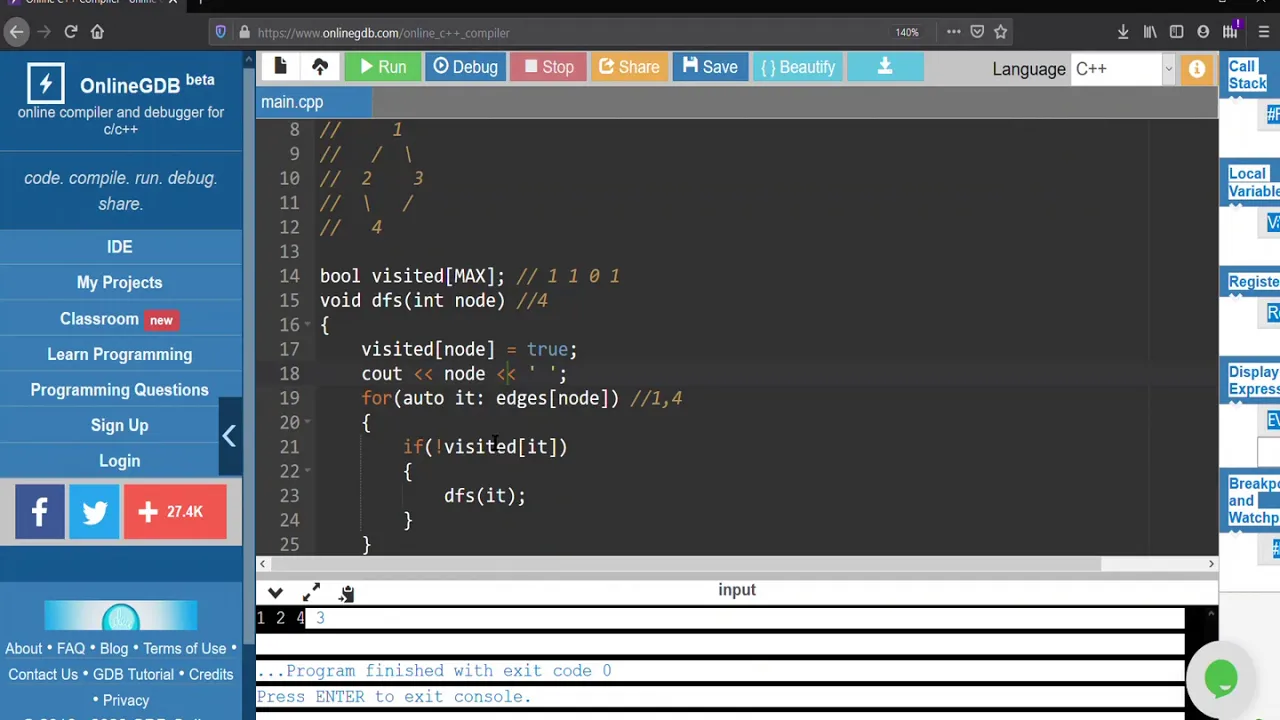Click the onlinegdb.com URL address bar
Screen dimensions: 1280x720
570,33
